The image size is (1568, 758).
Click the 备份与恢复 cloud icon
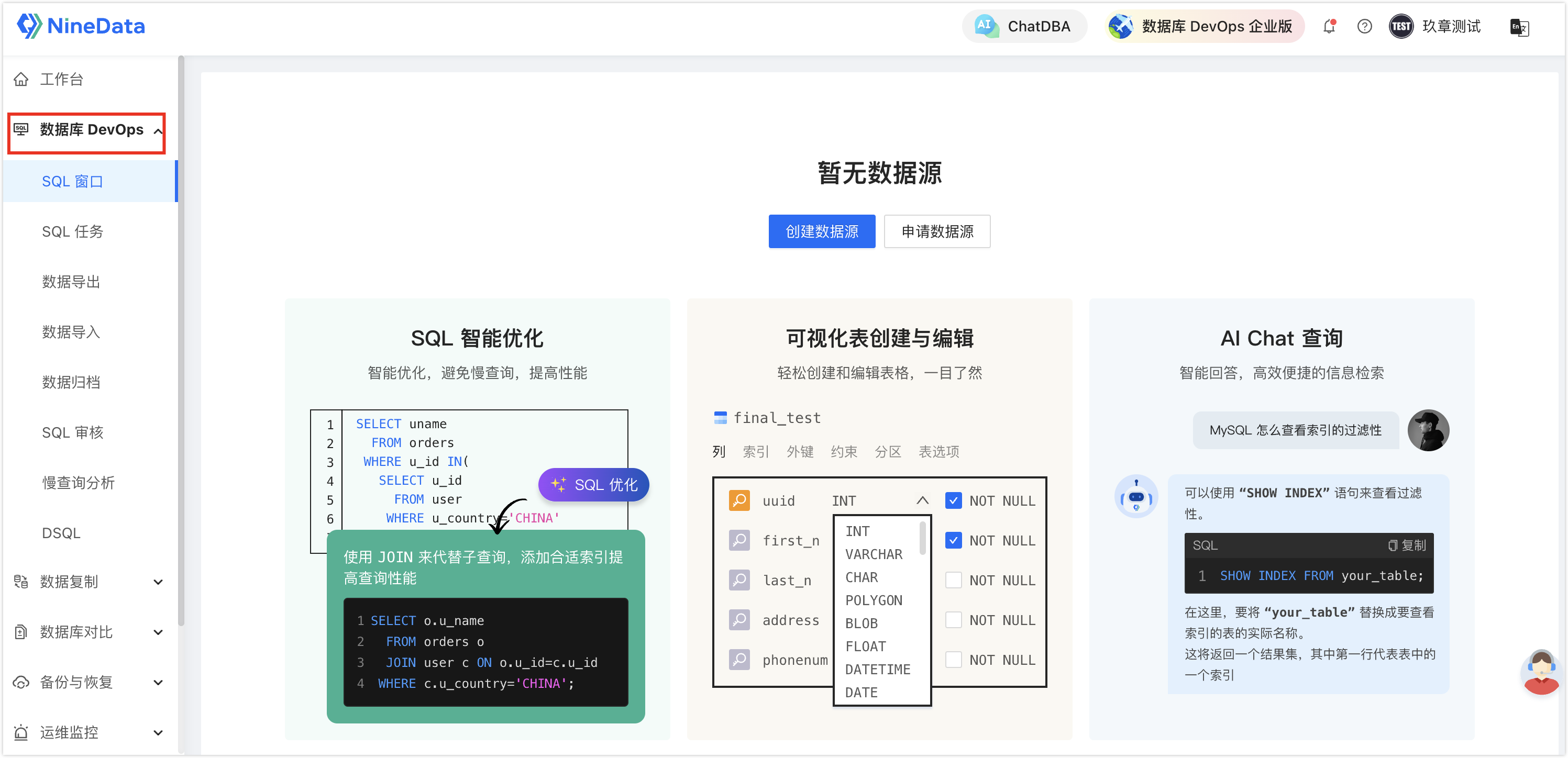coord(21,683)
